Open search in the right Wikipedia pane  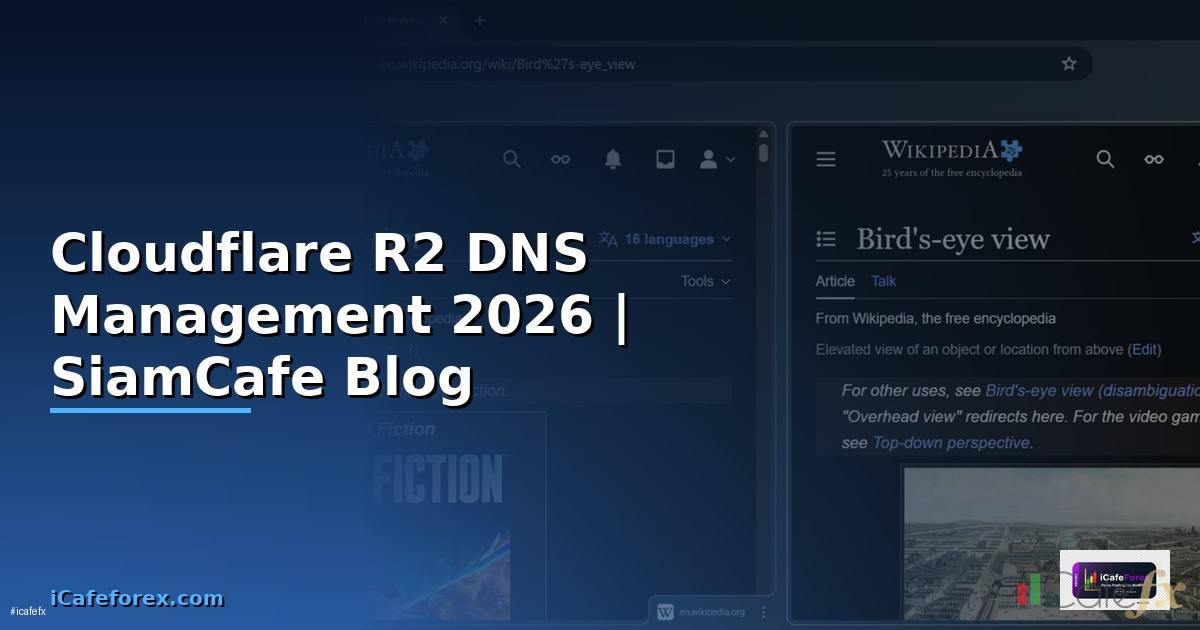1105,159
